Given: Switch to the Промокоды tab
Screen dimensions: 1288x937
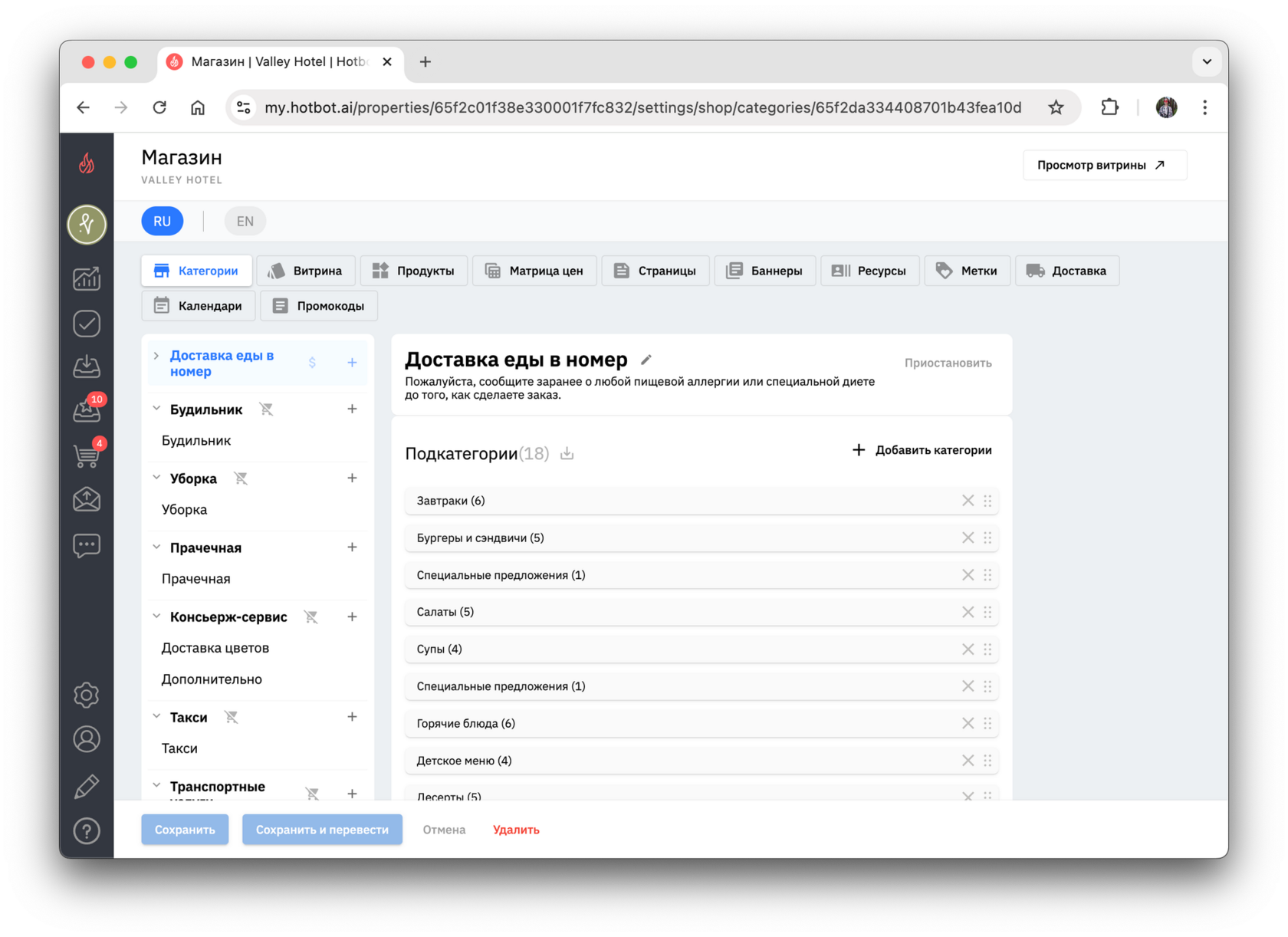Looking at the screenshot, I should [x=318, y=306].
